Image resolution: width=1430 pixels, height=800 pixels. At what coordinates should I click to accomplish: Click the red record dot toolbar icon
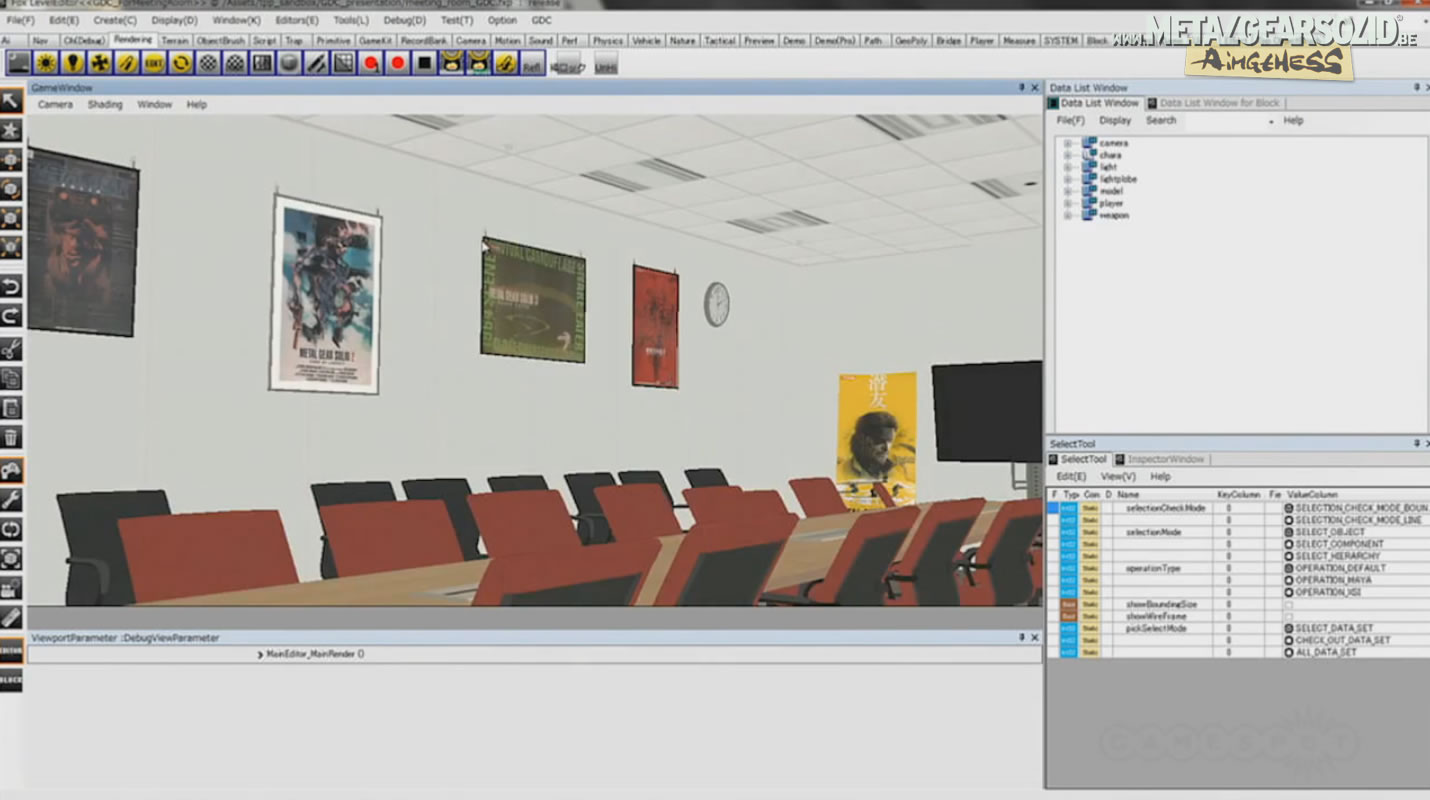tap(398, 63)
